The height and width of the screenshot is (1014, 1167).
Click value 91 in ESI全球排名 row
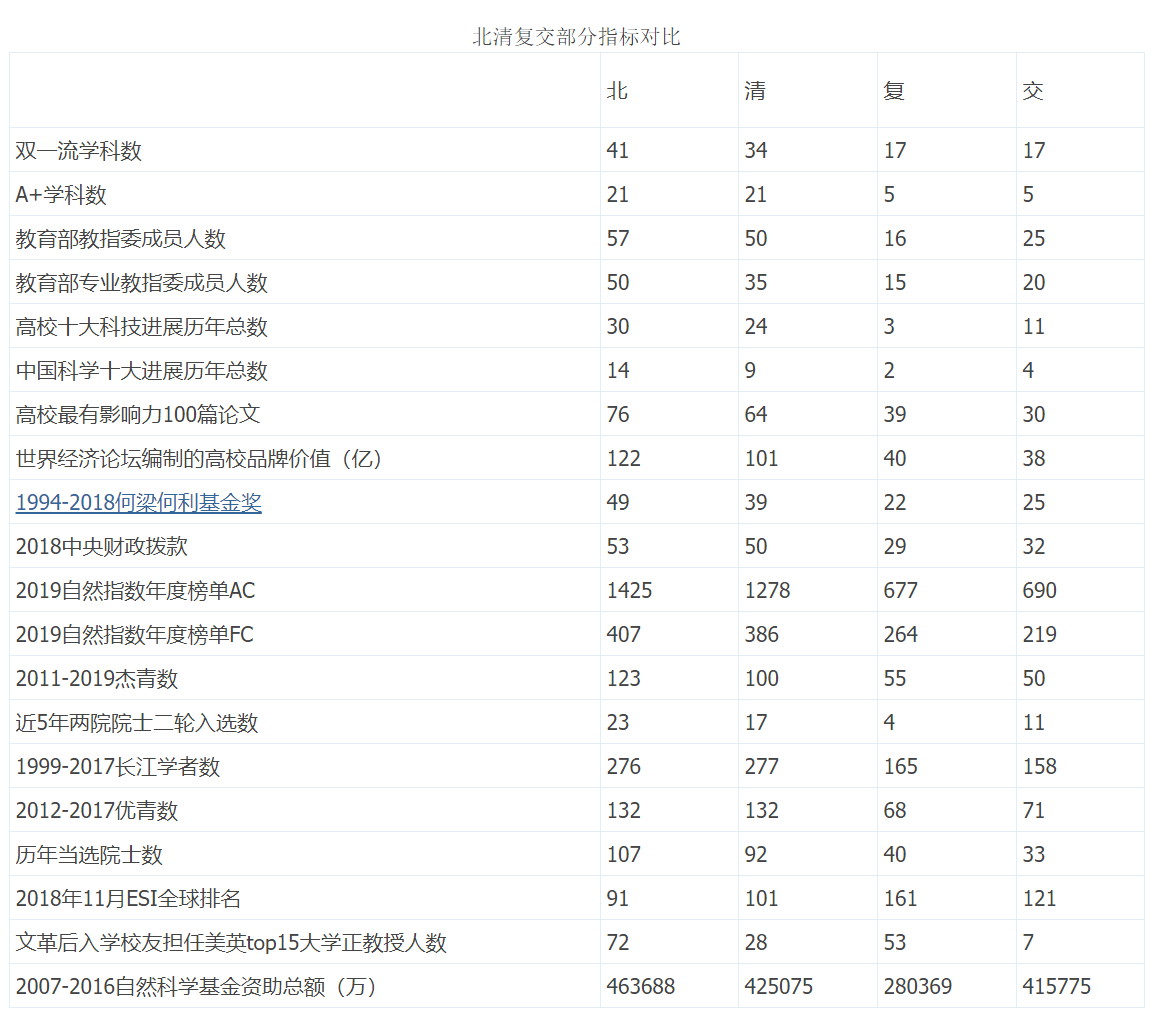pyautogui.click(x=618, y=899)
